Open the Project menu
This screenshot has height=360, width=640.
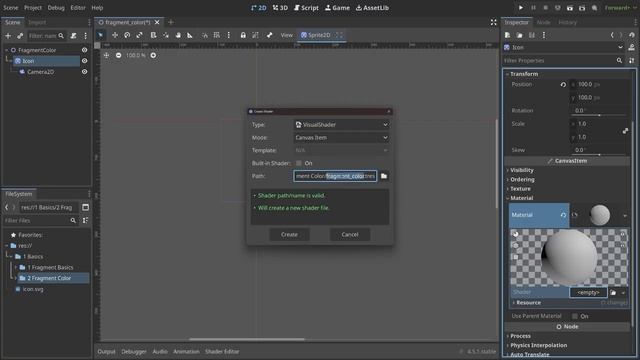[33, 8]
